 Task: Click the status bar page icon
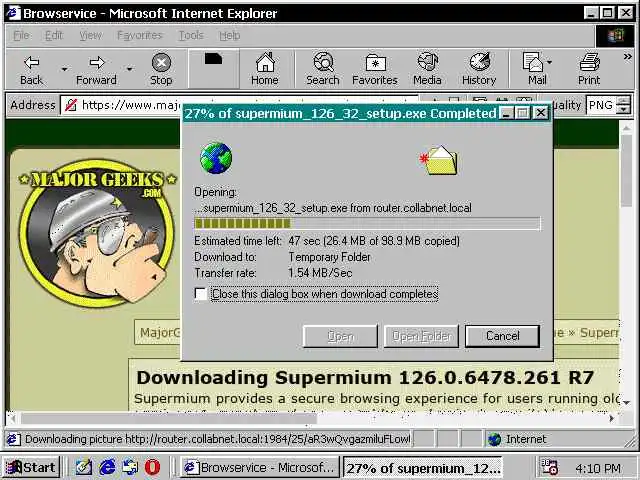click(13, 439)
